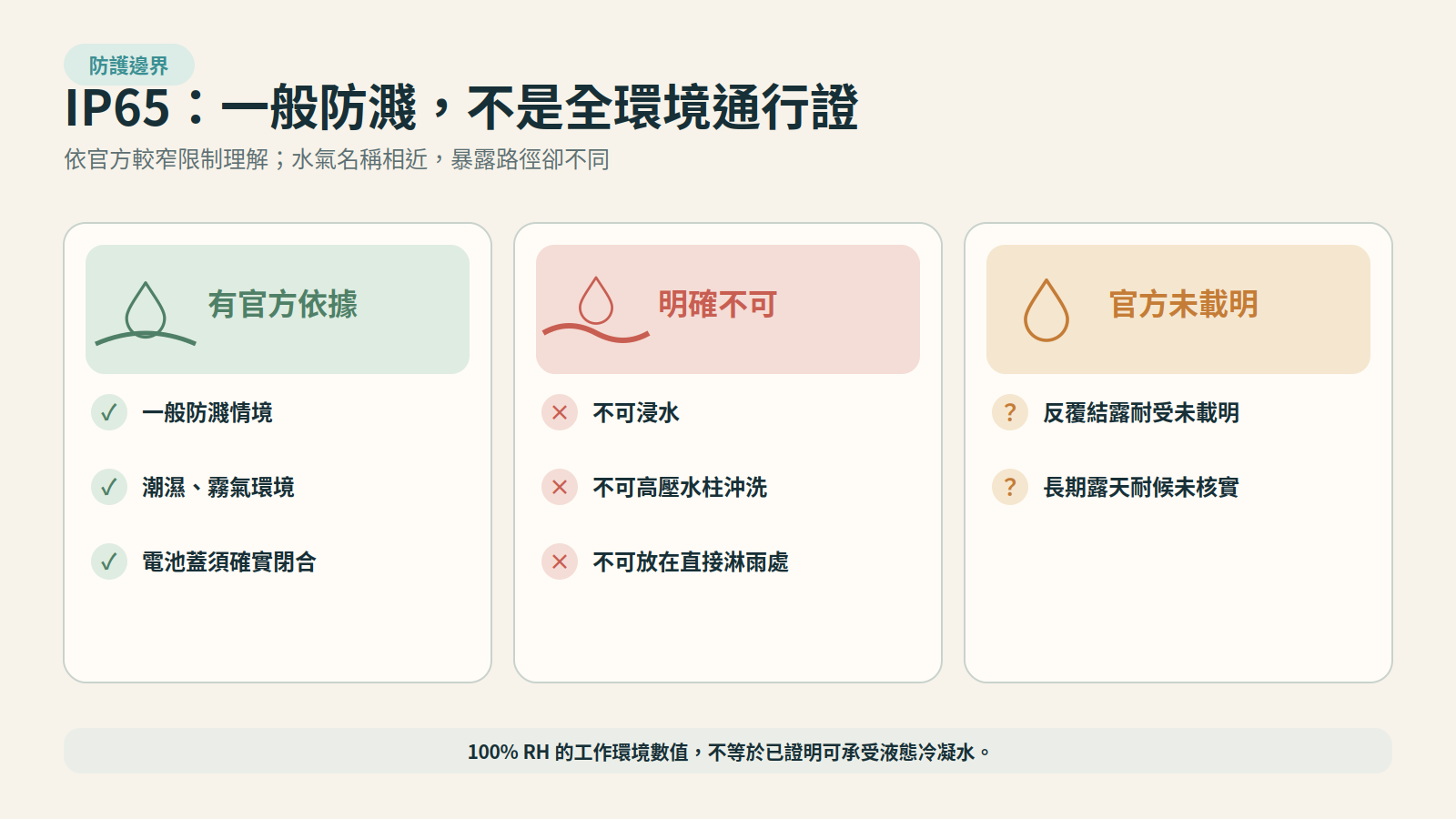Click the red X beside 不可放在直接淋雨處
Viewport: 1456px width, 819px height.
(560, 562)
